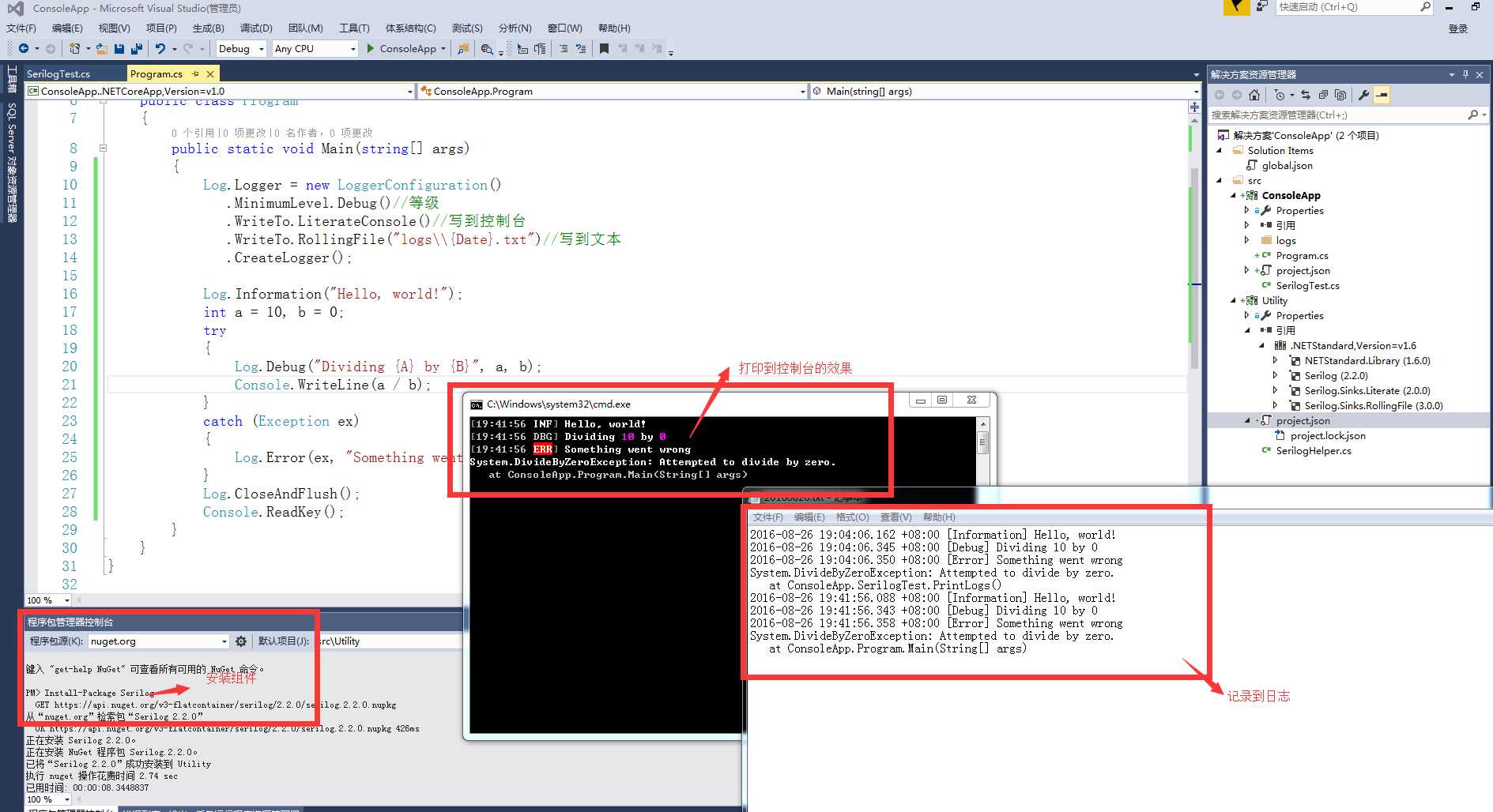Click the search magnifier in Solution Explorer
Screen dimensions: 1493x812
(x=1472, y=115)
